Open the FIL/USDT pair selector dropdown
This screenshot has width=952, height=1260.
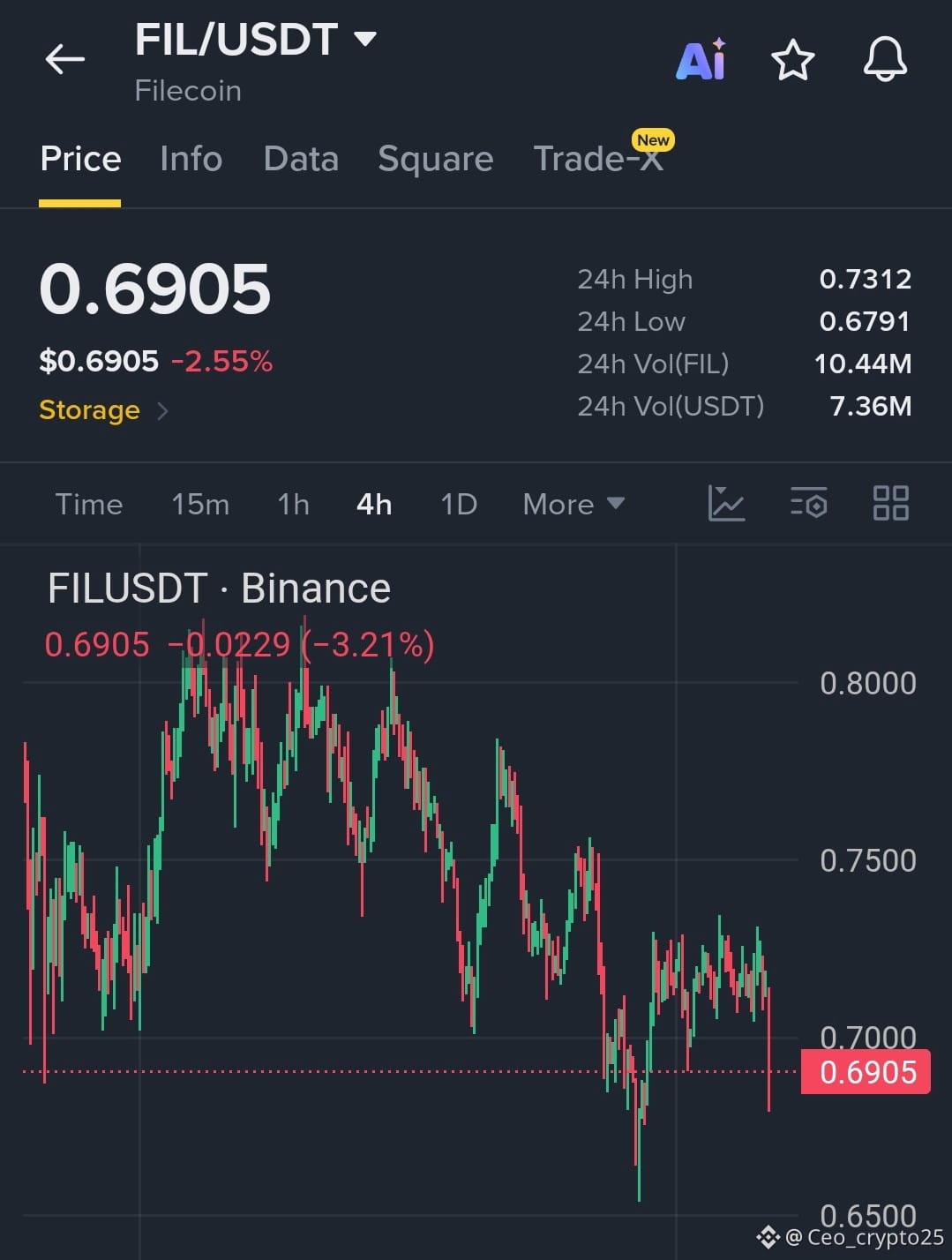point(256,40)
